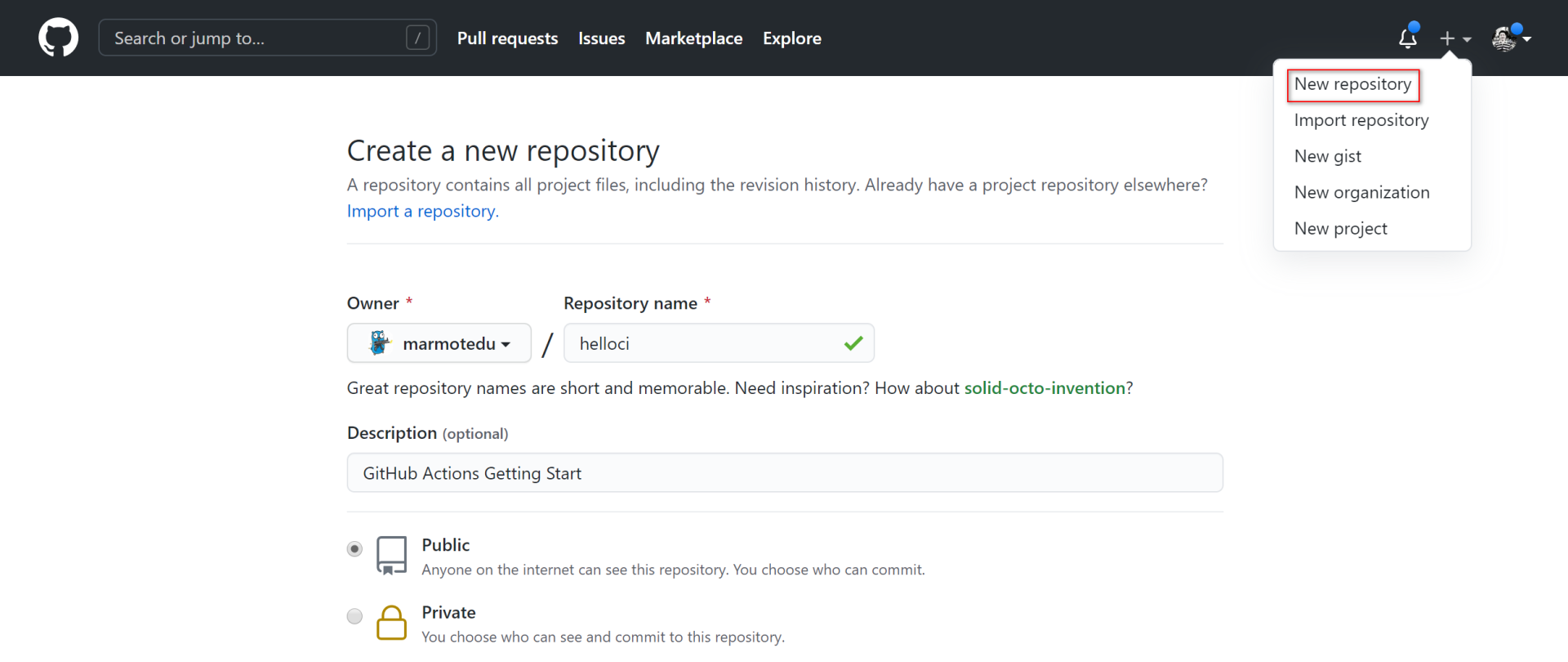Click the green checkmark in repository name

[853, 343]
